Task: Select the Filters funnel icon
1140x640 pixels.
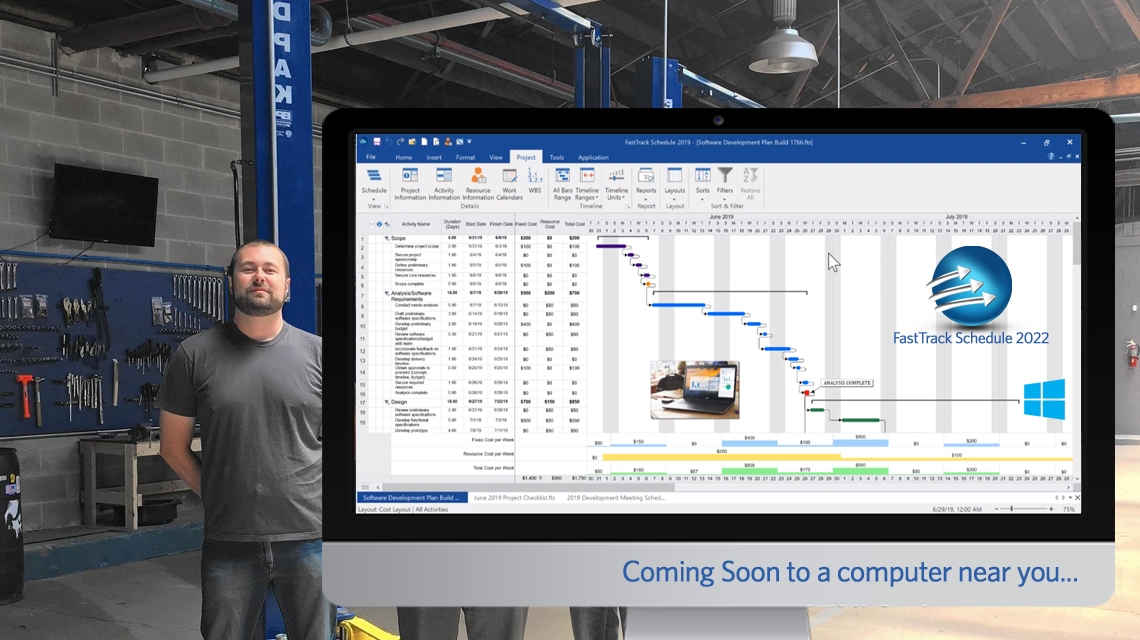Action: pyautogui.click(x=723, y=176)
